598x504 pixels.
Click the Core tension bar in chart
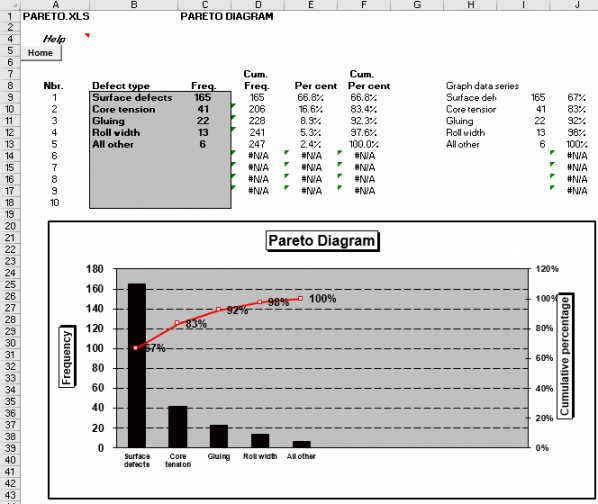(x=178, y=427)
